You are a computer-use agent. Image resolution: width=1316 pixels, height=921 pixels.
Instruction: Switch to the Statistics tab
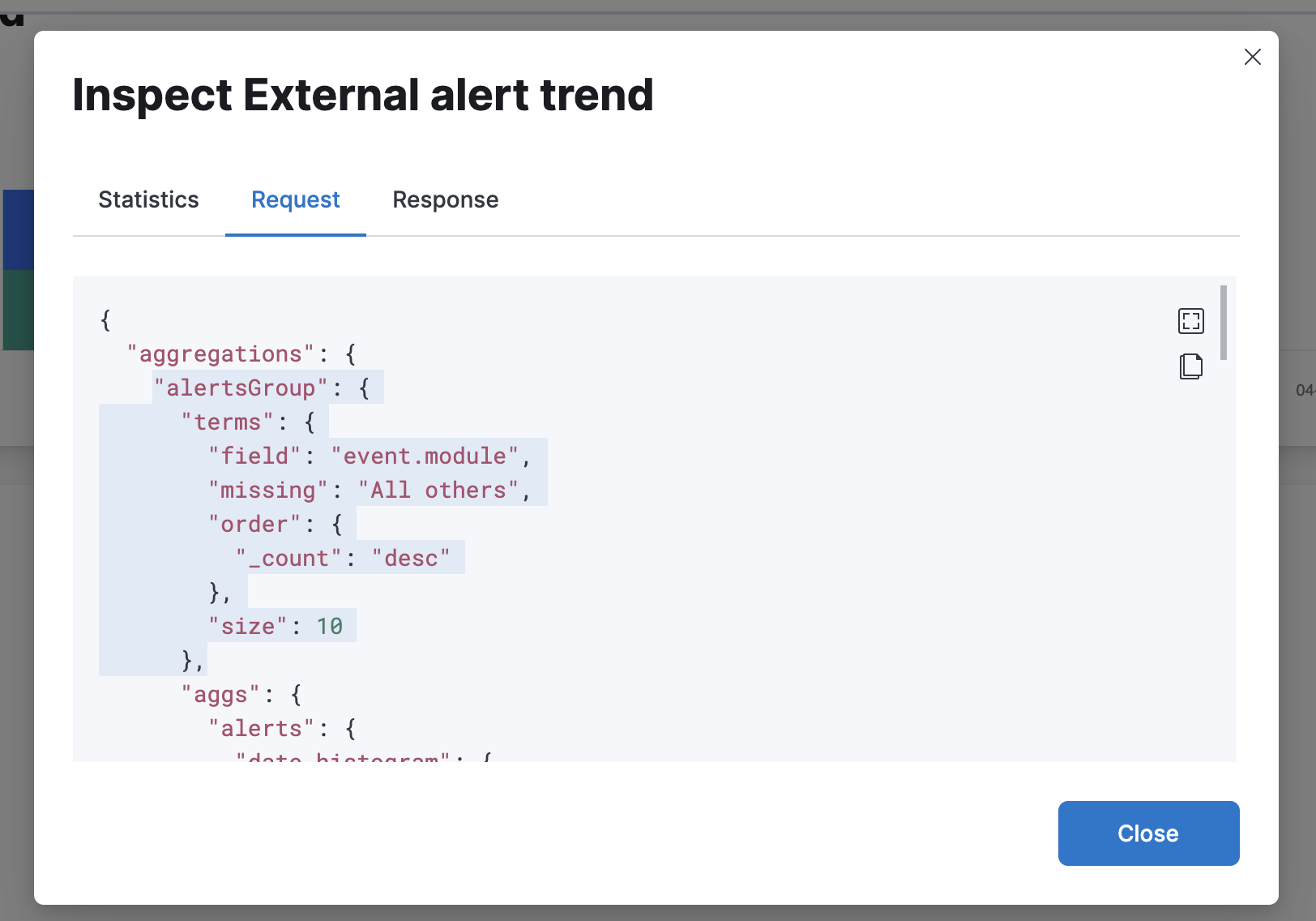click(148, 199)
